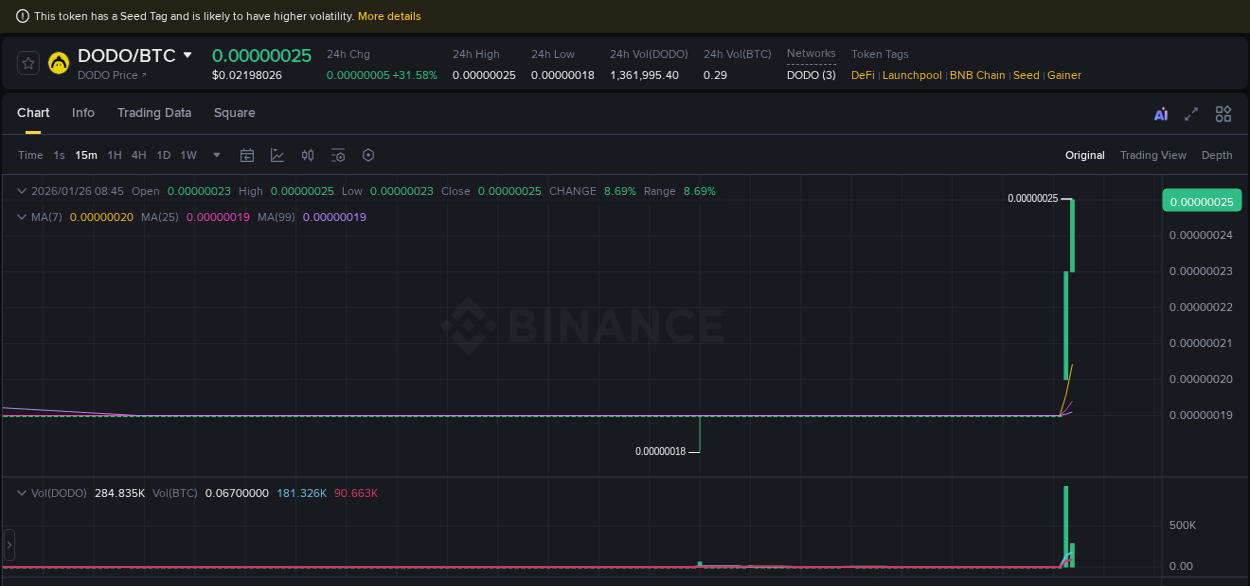The width and height of the screenshot is (1250, 586).
Task: Open the extra time intervals dropdown
Action: (x=216, y=155)
